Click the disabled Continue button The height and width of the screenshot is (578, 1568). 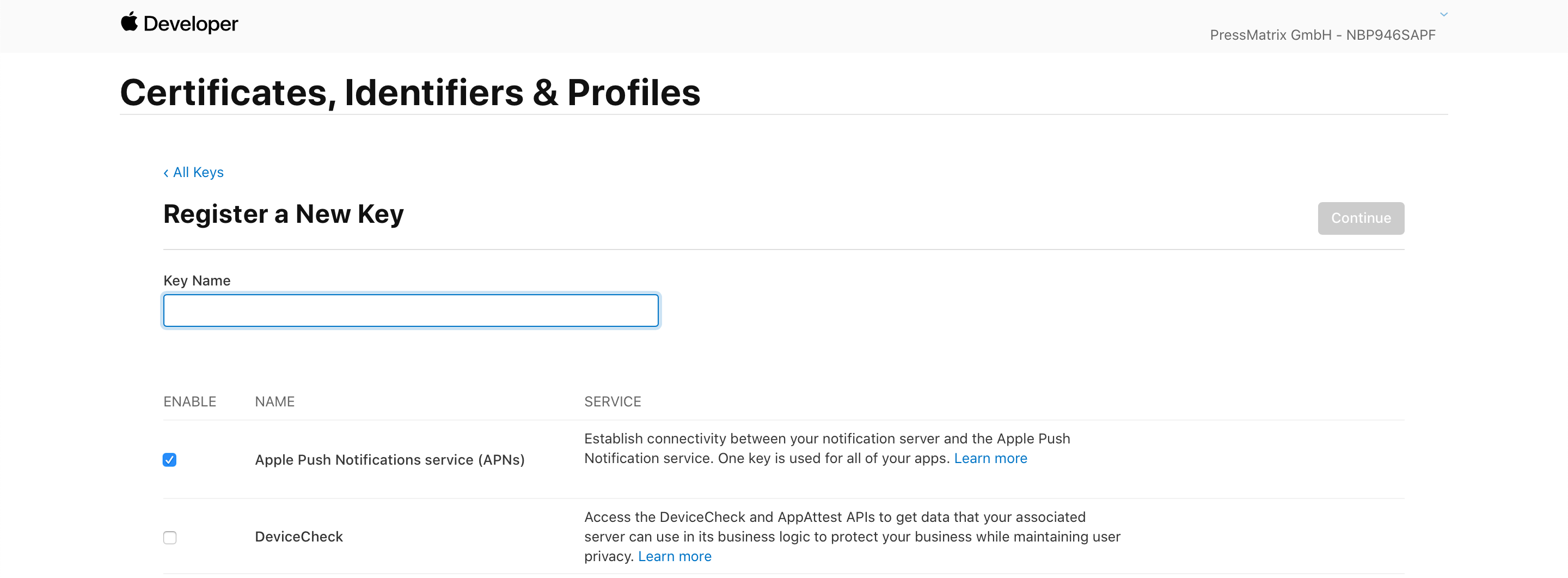click(1361, 218)
